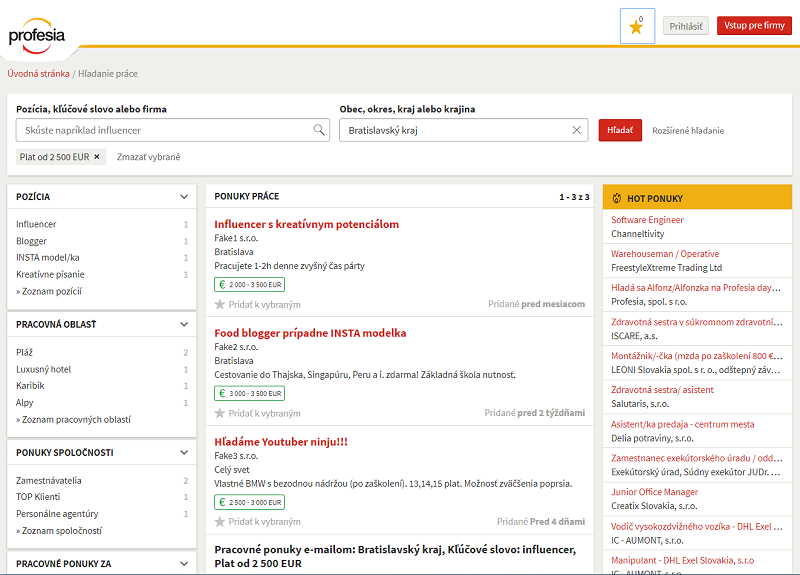Click the Profesia logo
The height and width of the screenshot is (575, 800).
tap(37, 33)
